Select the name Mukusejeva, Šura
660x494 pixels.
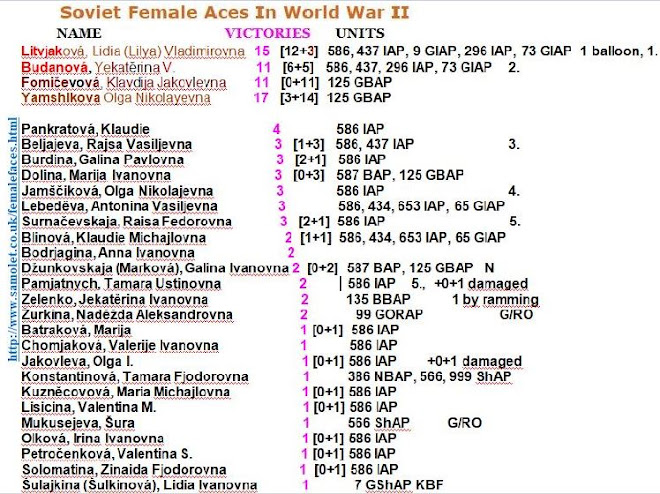(x=78, y=423)
